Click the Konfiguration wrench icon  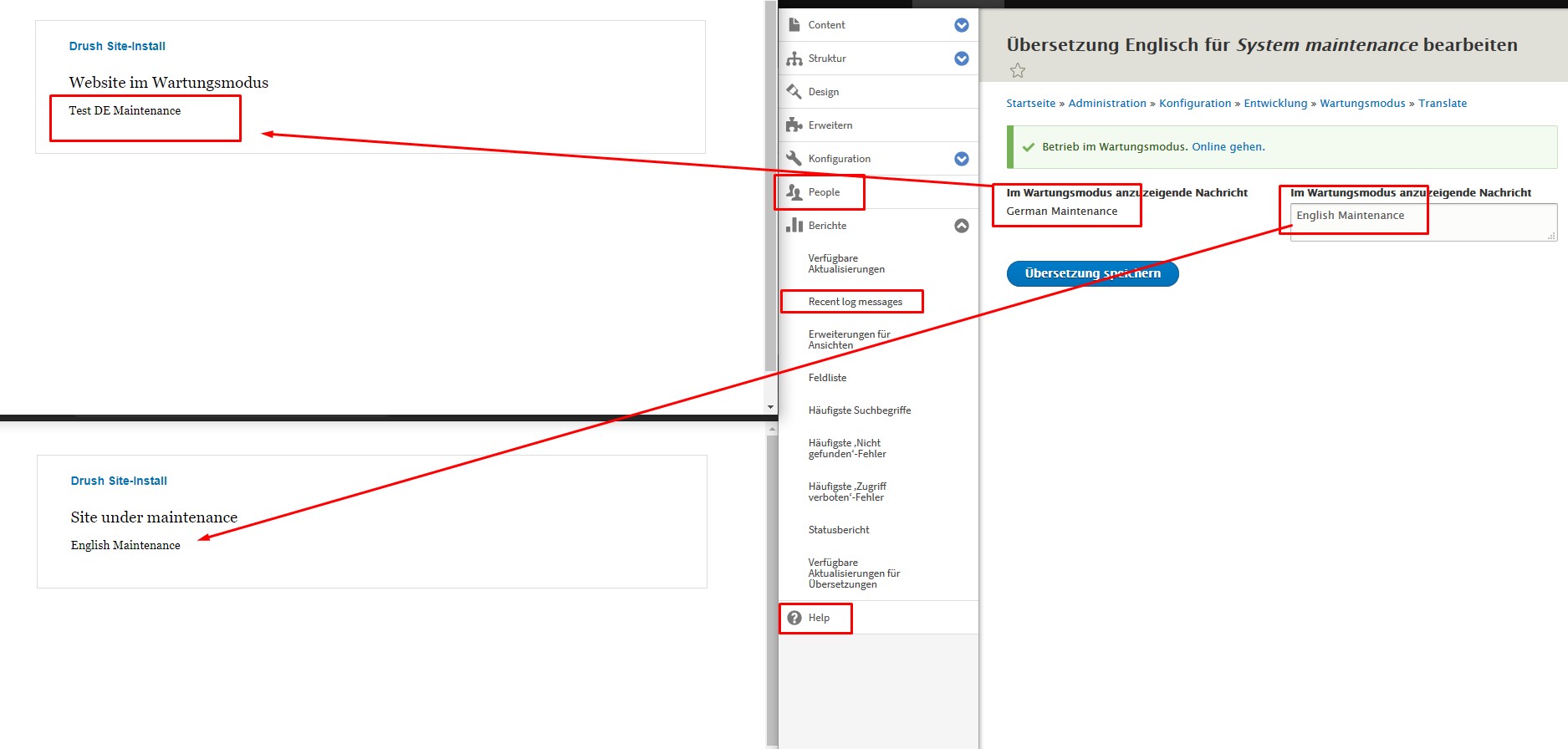794,159
